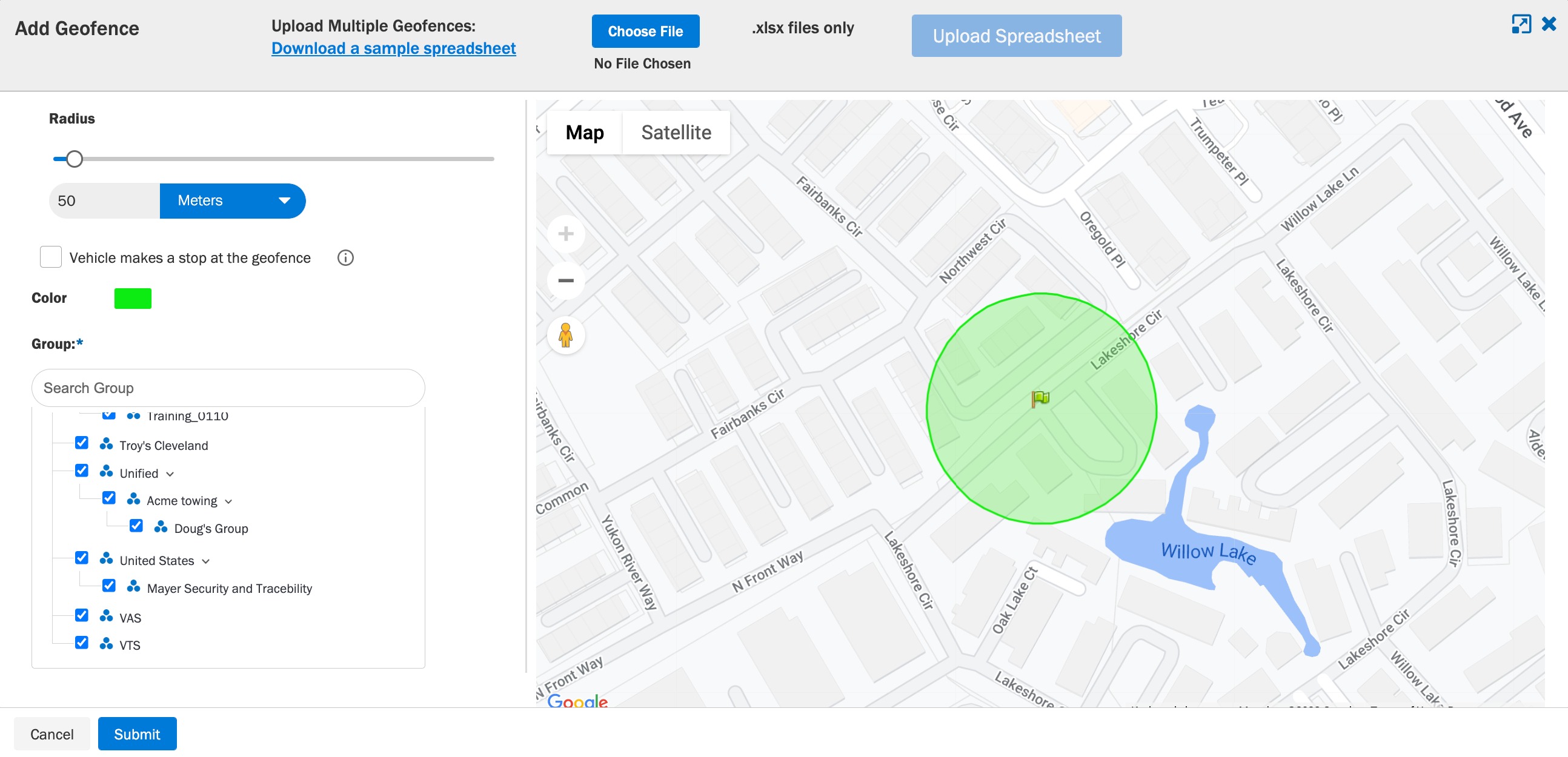Click the Troy's Cleveland group icon
1568x757 pixels.
coord(106,445)
